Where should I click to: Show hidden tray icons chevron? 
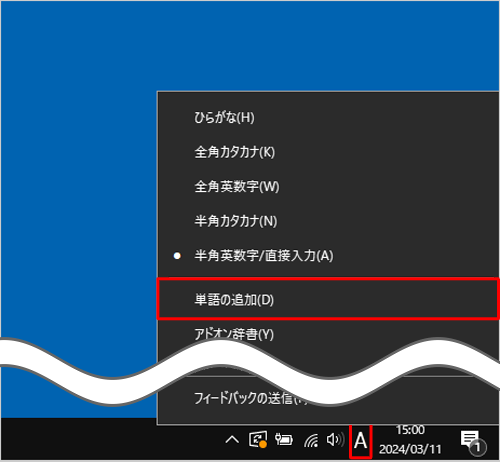232,440
